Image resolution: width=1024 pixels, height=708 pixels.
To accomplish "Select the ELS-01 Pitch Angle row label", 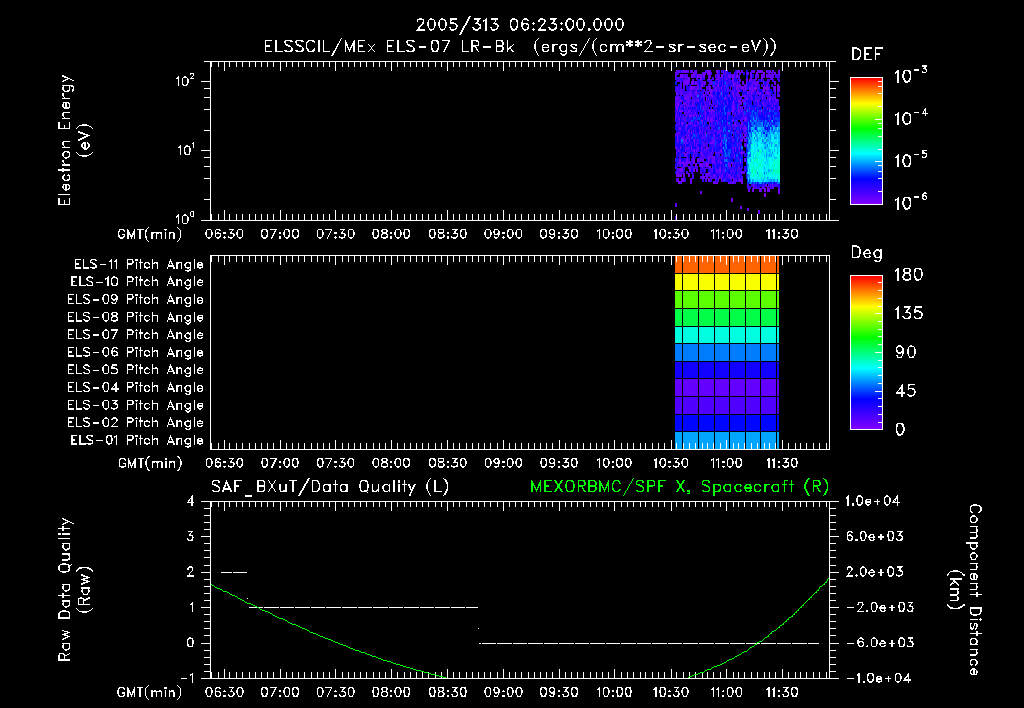I will [137, 440].
